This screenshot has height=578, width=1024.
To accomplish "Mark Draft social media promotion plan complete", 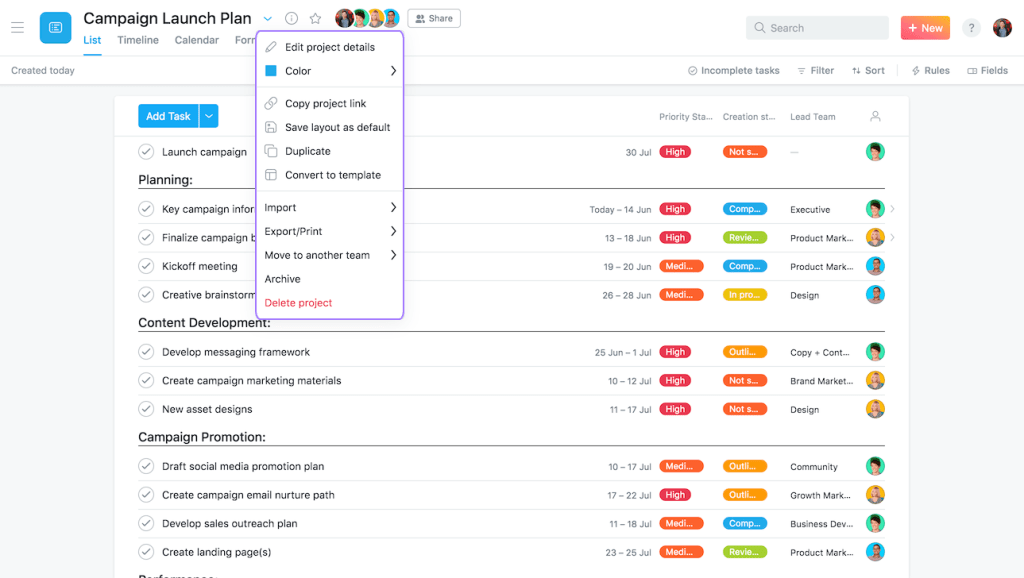I will (x=146, y=466).
